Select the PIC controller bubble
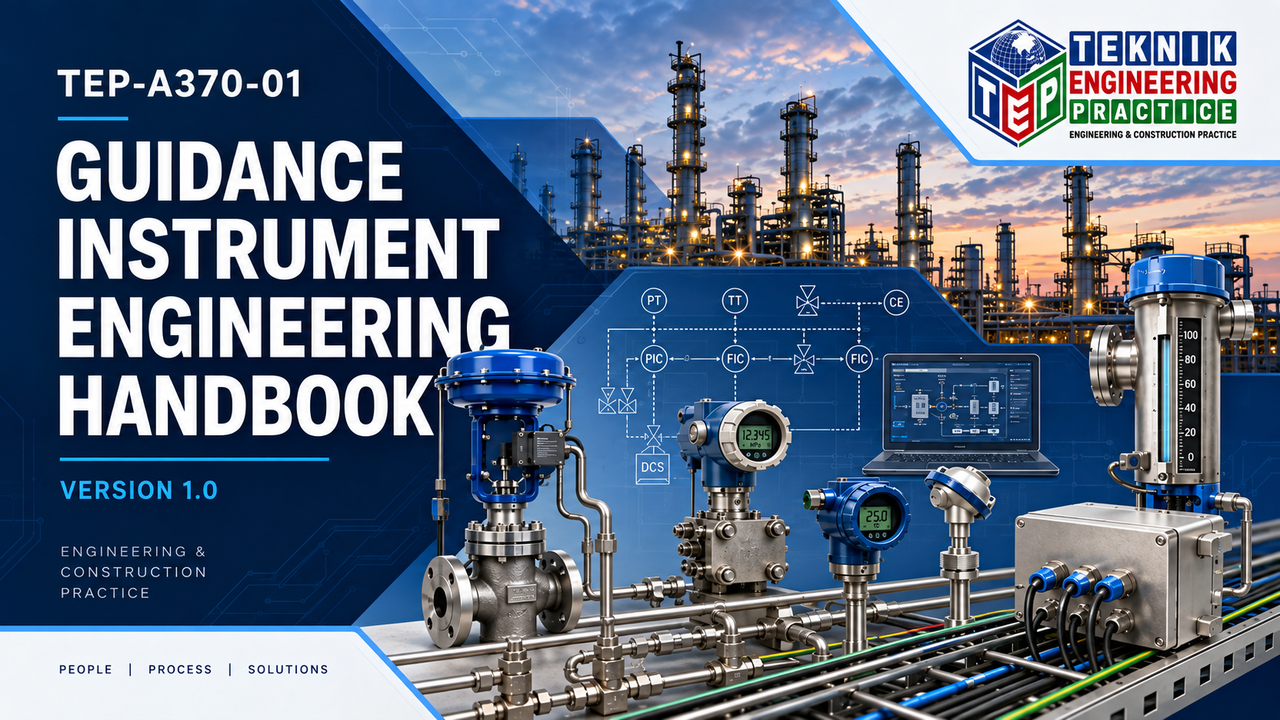The height and width of the screenshot is (720, 1280). tap(654, 357)
